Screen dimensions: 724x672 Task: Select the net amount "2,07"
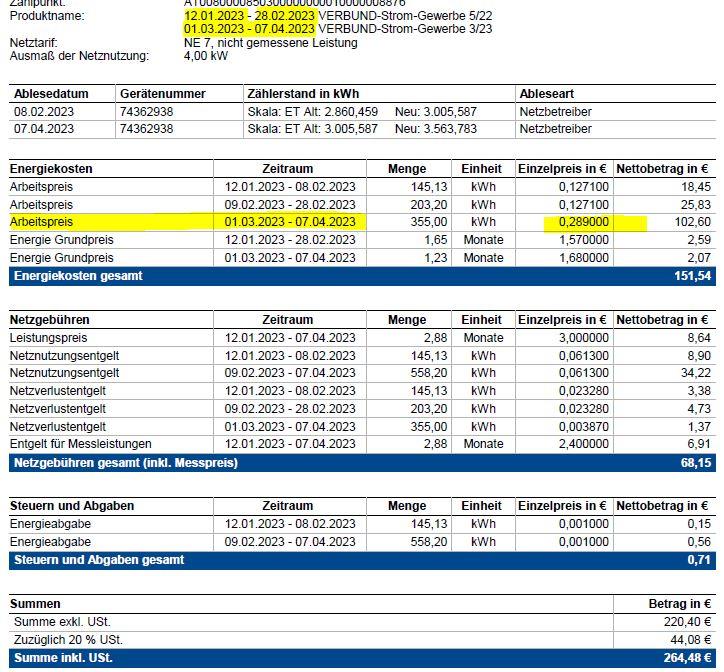pyautogui.click(x=699, y=258)
